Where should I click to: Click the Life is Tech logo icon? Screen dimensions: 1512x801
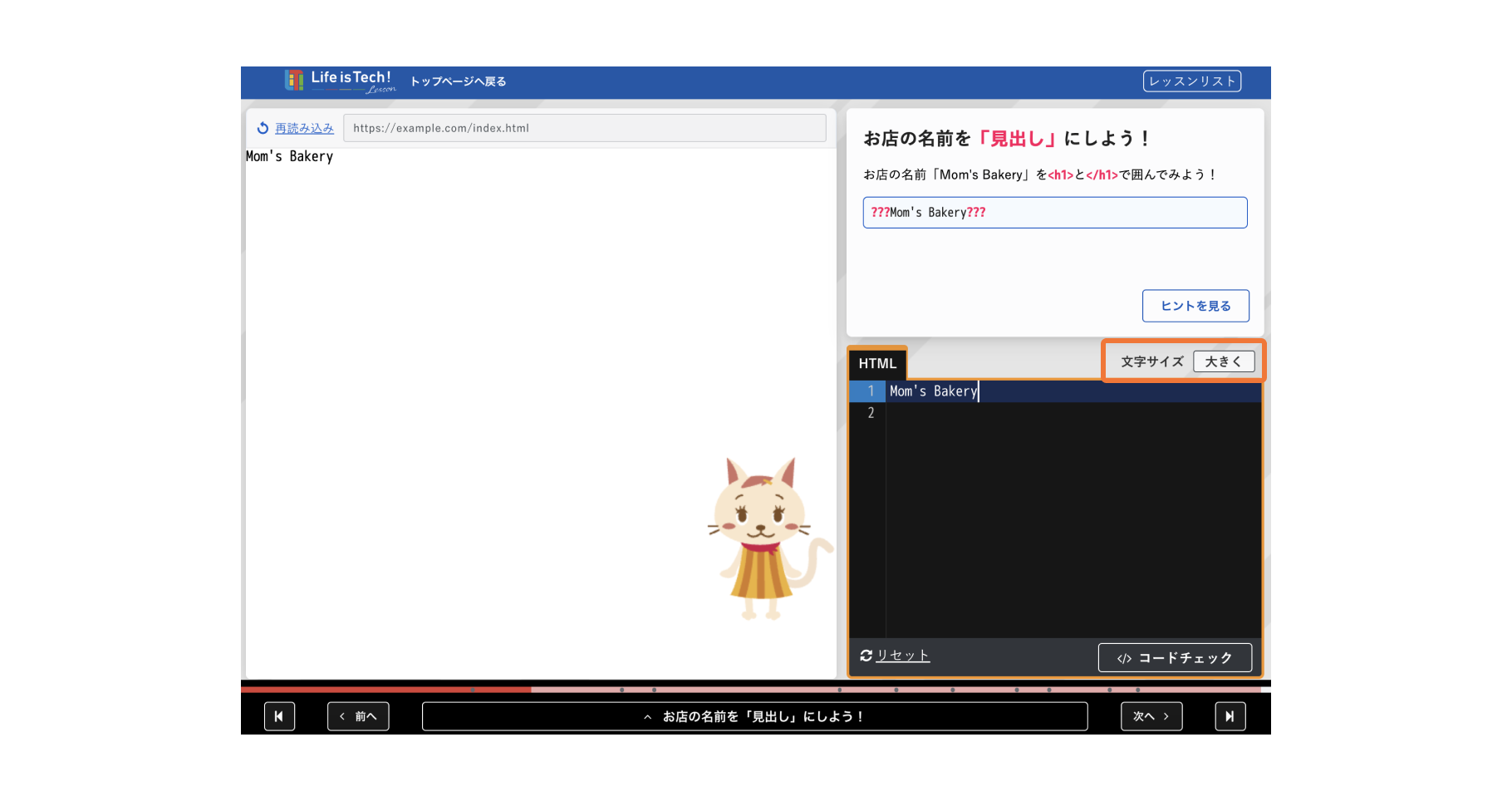pos(294,81)
